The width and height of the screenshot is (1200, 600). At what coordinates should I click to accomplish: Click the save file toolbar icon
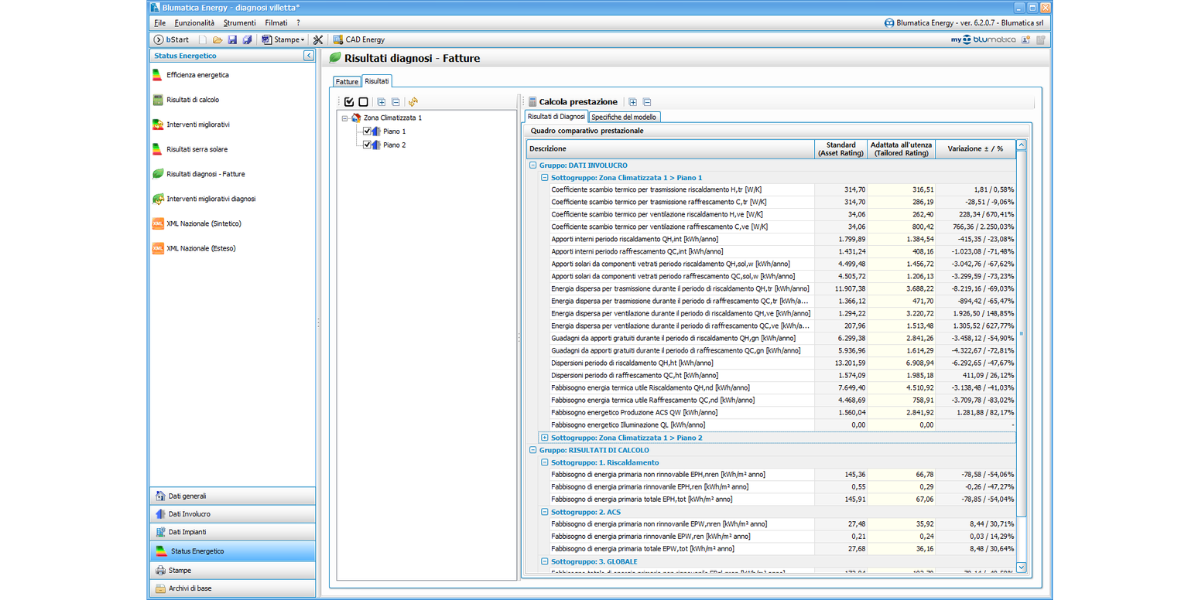click(x=233, y=40)
